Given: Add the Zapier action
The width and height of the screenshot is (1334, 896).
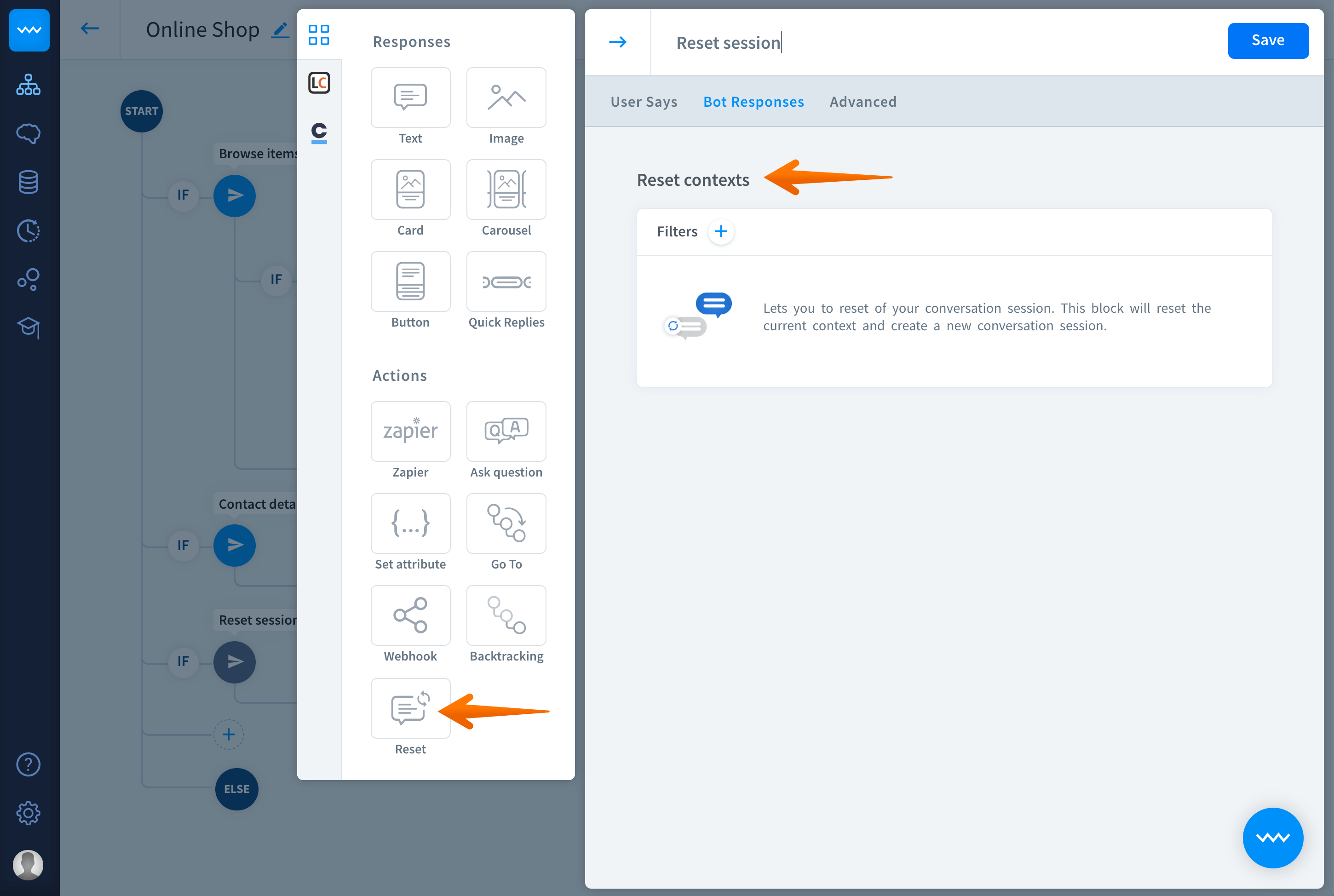Looking at the screenshot, I should 410,431.
